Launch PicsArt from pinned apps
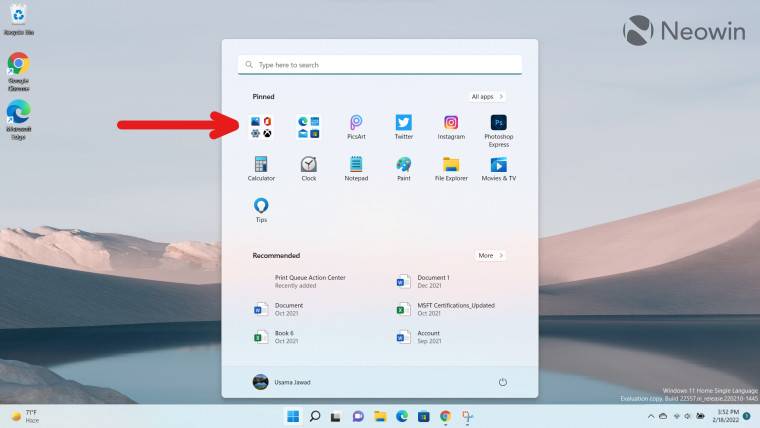Viewport: 760px width, 428px height. pos(356,127)
